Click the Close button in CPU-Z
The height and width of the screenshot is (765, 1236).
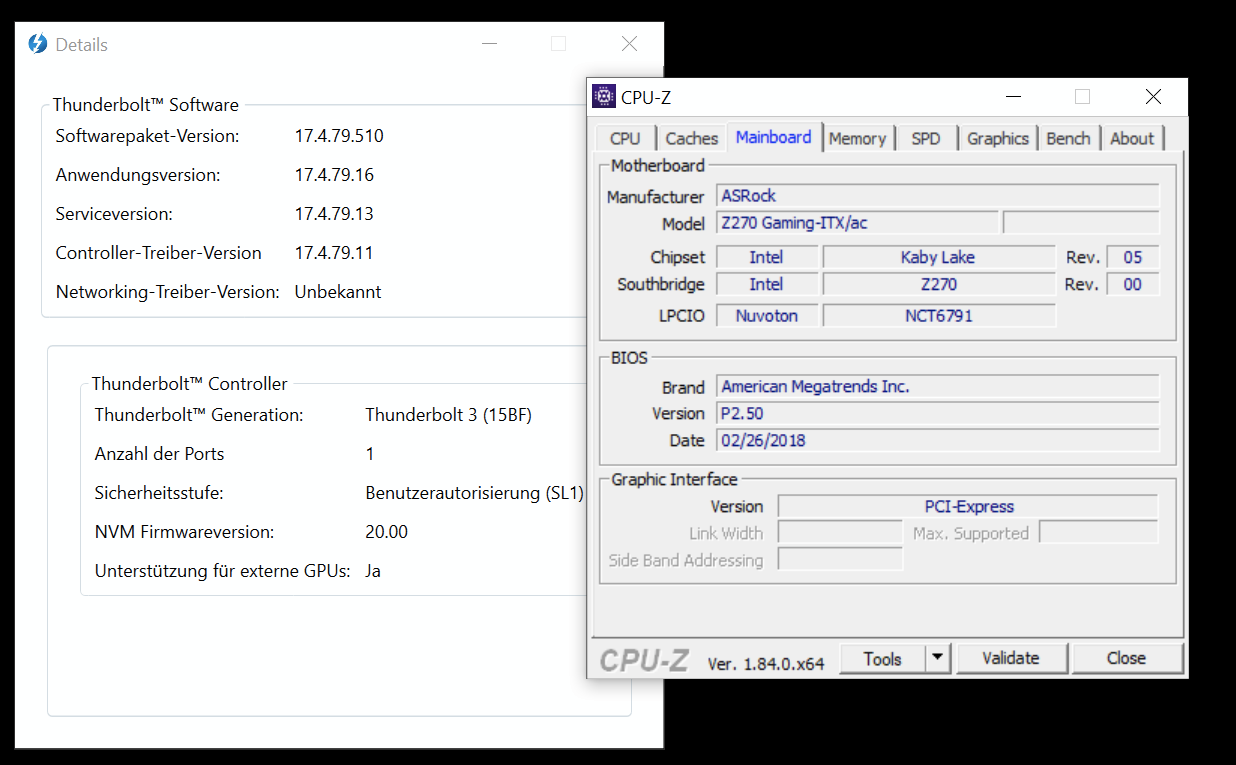[x=1126, y=658]
